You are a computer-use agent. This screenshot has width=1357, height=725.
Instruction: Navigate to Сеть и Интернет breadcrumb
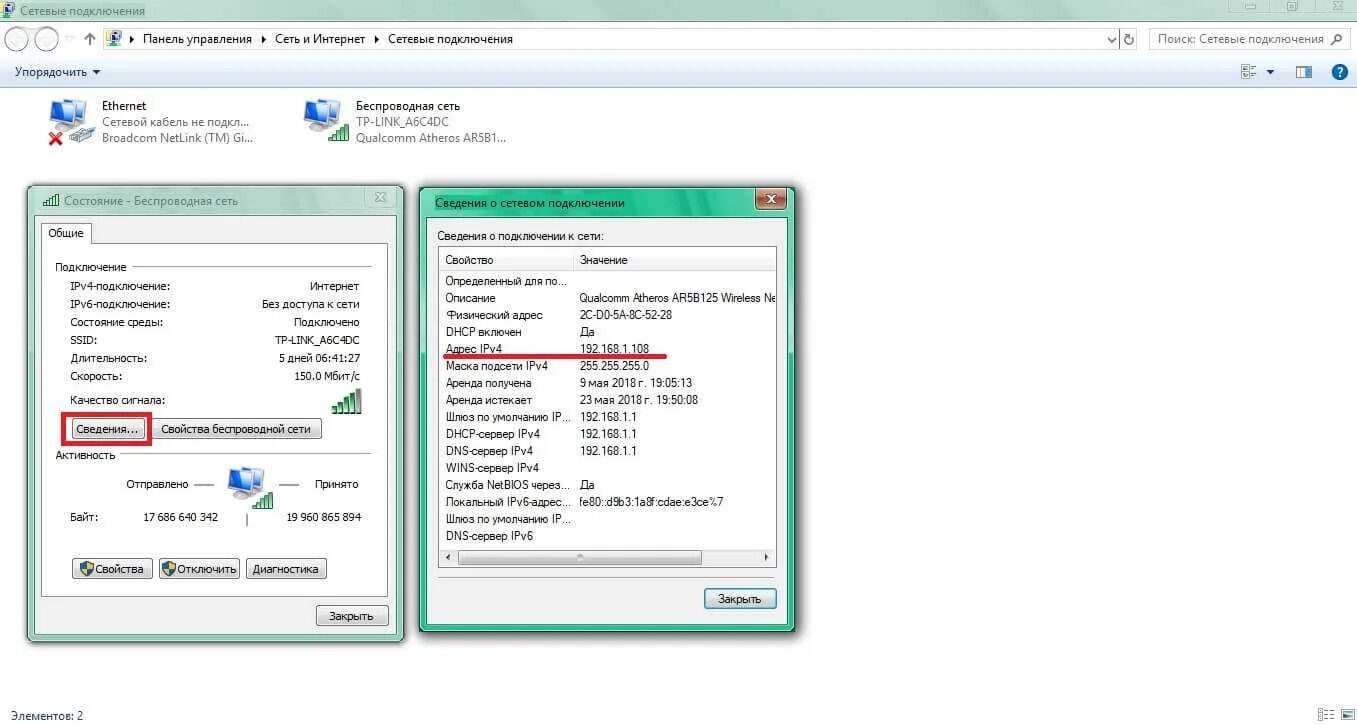[x=320, y=39]
